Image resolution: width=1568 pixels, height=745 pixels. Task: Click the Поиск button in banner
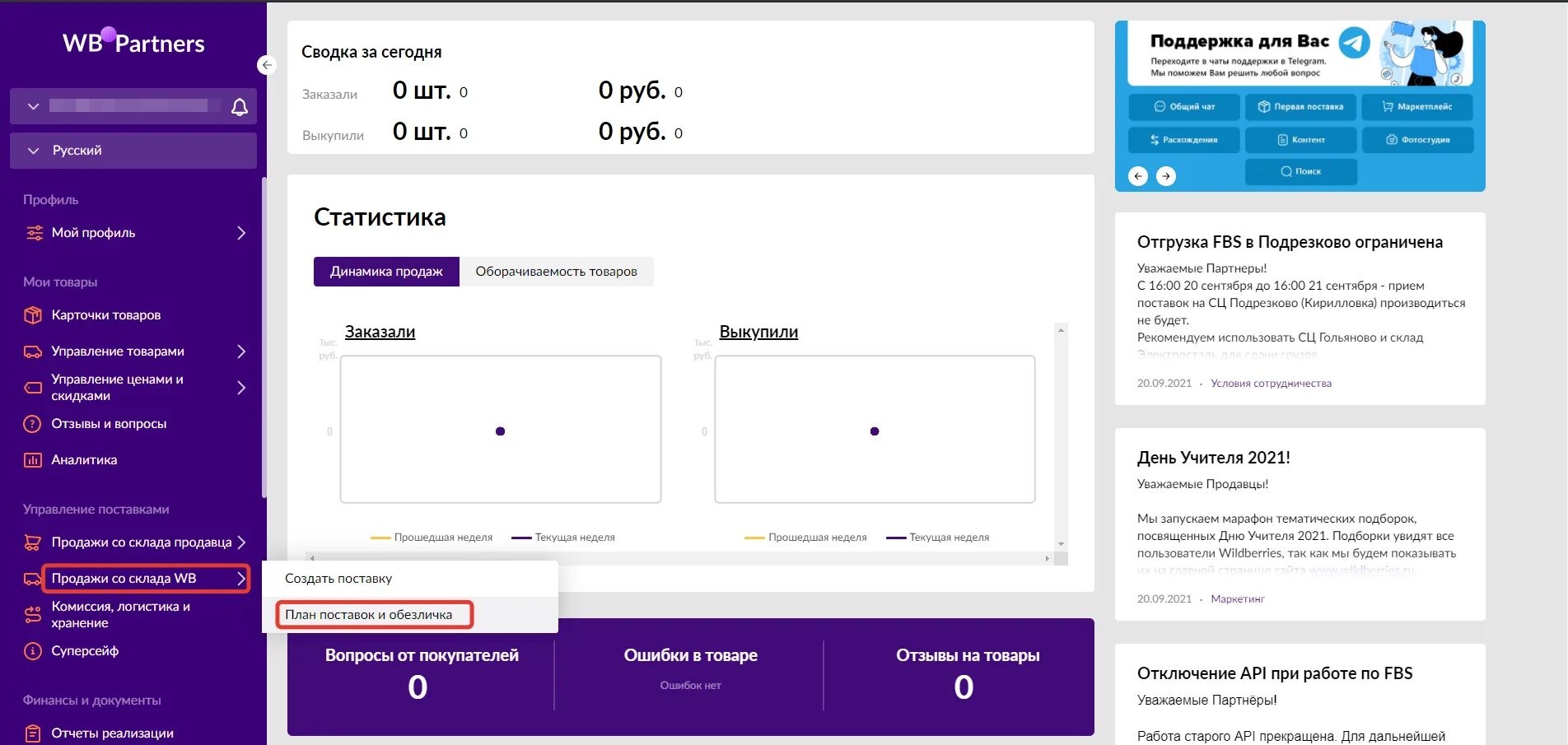[x=1300, y=172]
